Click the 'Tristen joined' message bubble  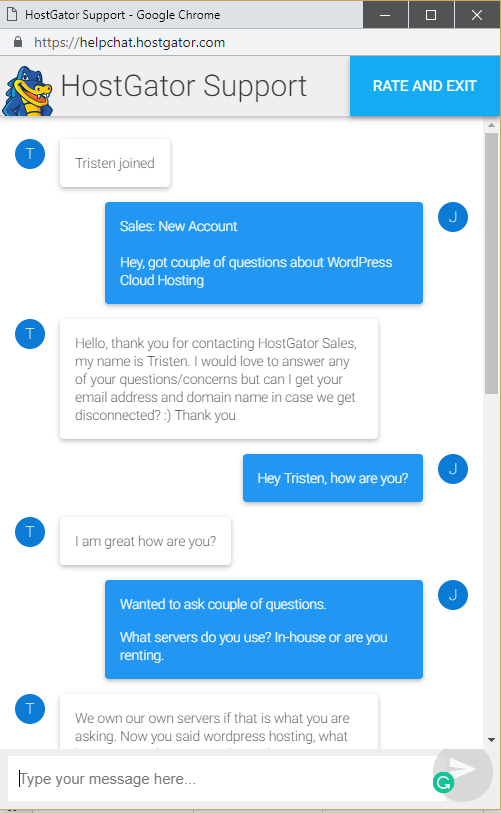pos(115,163)
